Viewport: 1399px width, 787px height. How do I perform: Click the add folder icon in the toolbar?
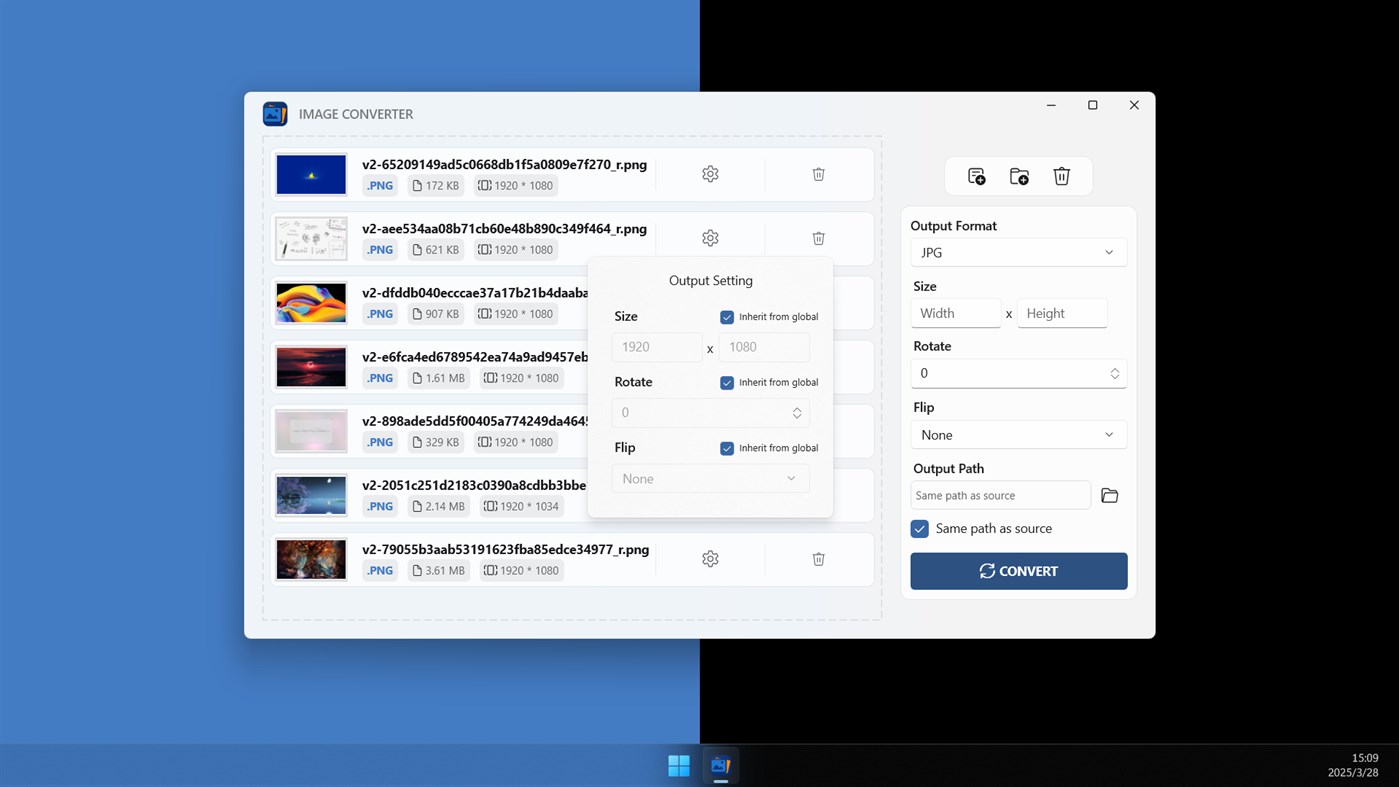[1018, 175]
